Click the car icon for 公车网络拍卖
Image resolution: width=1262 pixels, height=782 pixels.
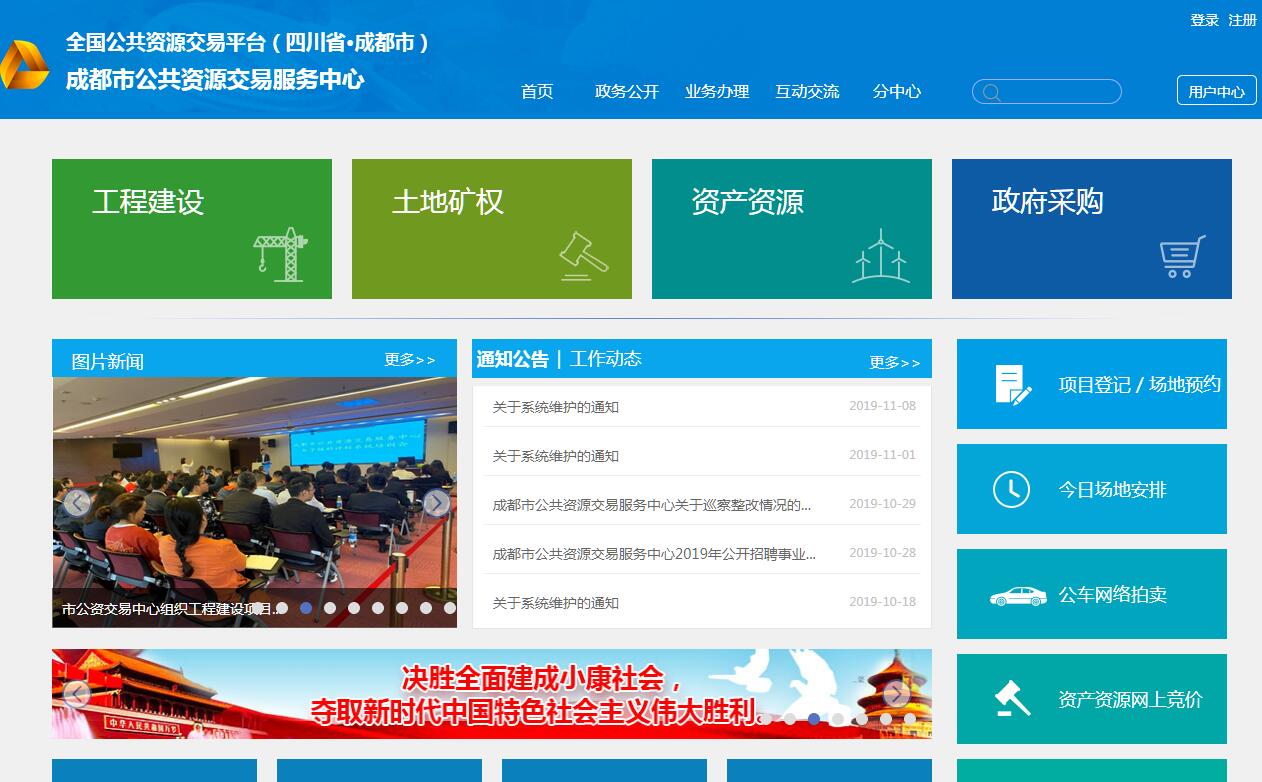tap(1017, 595)
